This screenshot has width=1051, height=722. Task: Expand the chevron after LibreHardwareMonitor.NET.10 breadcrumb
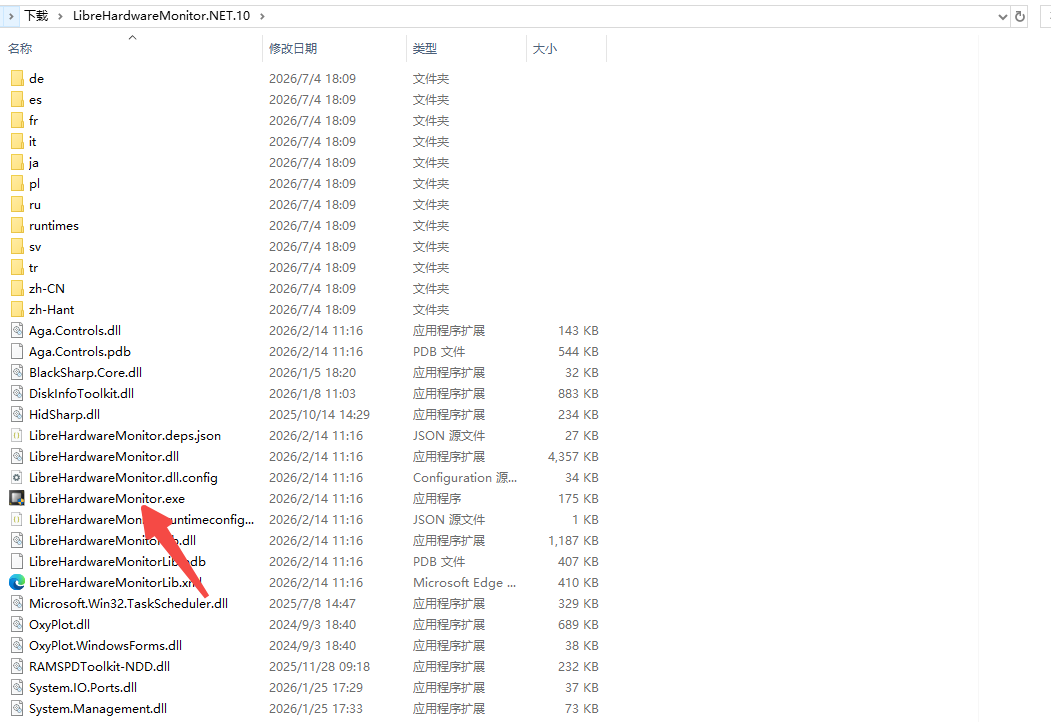(x=262, y=16)
